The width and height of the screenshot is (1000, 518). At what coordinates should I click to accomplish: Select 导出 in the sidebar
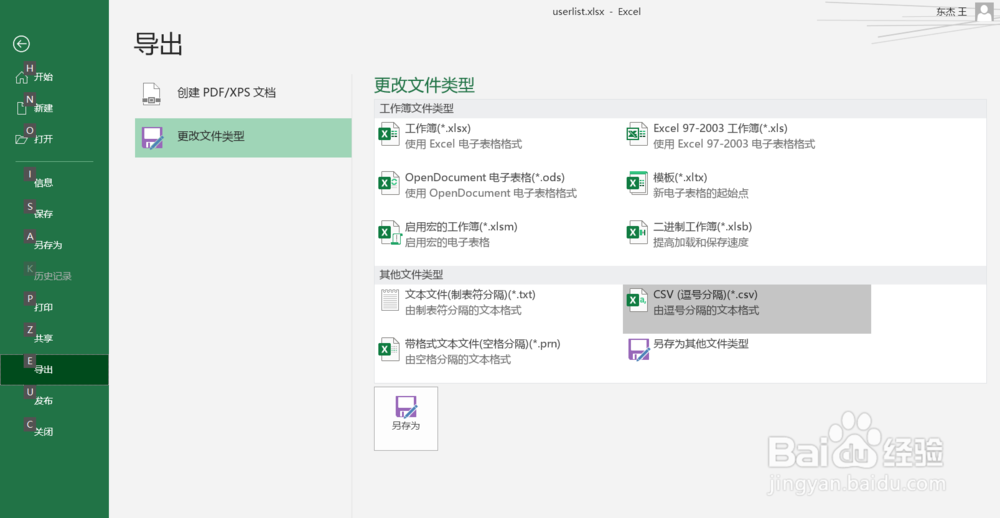coord(54,370)
